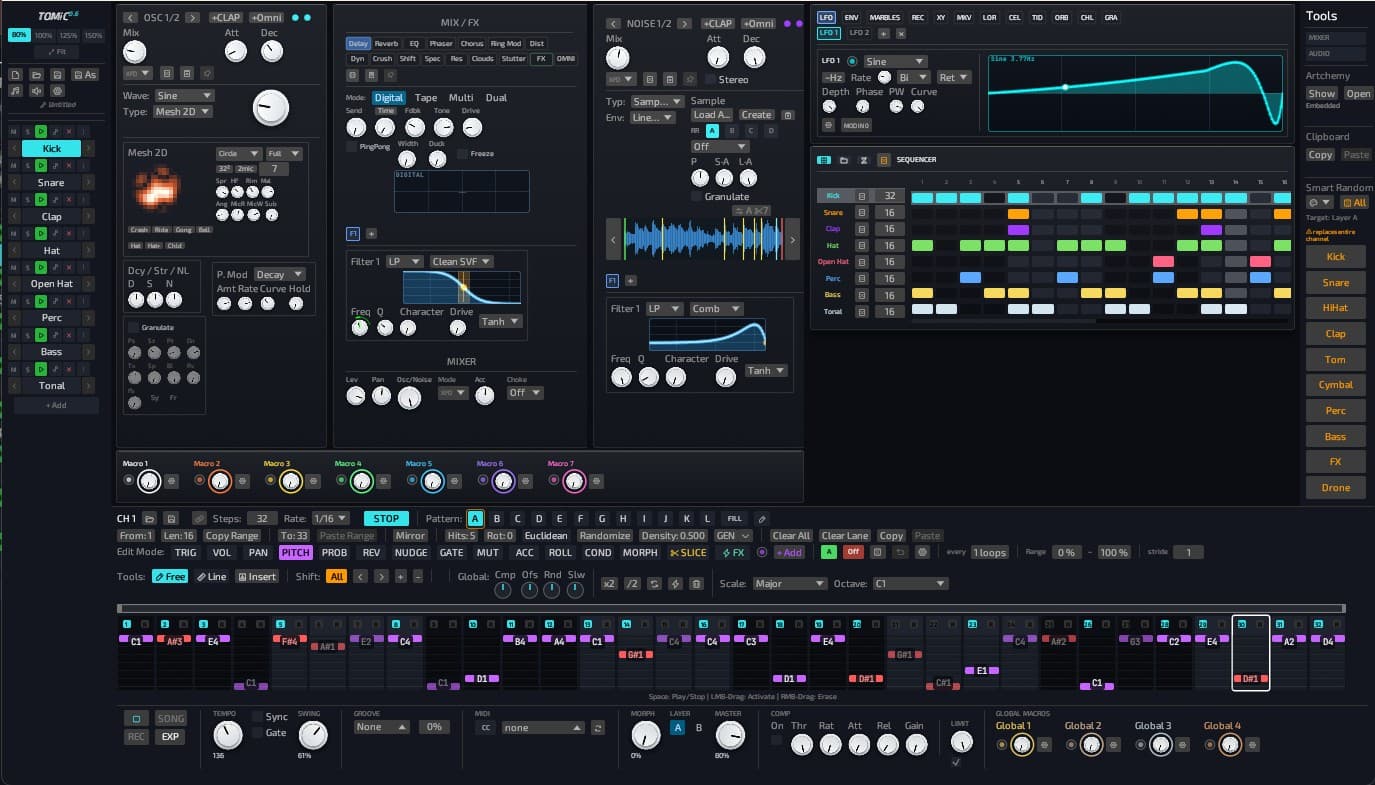This screenshot has width=1375, height=785.
Task: Click the +Add channel button in sidebar
Action: point(56,405)
